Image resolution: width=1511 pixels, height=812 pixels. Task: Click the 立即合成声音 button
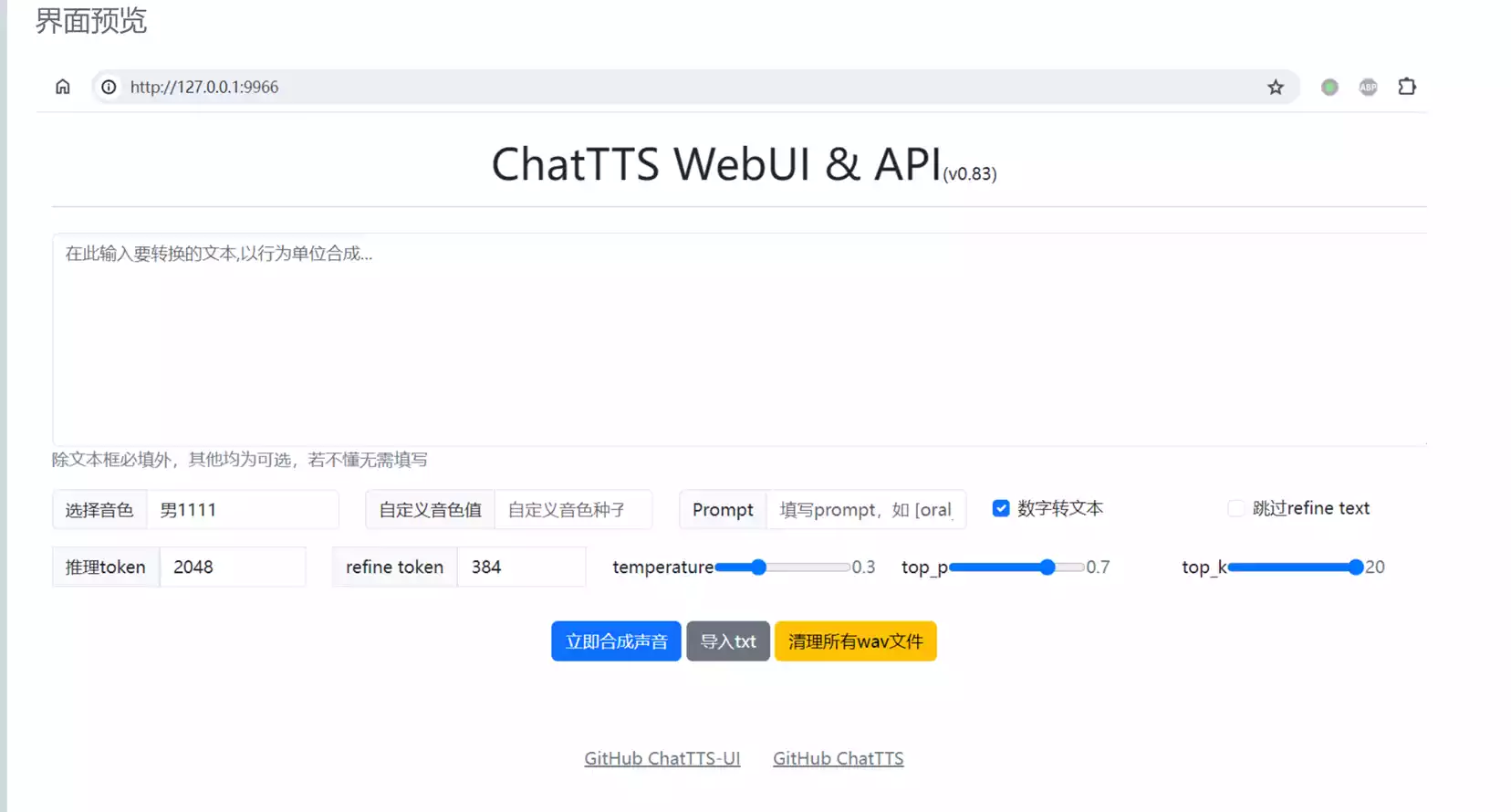coord(616,641)
